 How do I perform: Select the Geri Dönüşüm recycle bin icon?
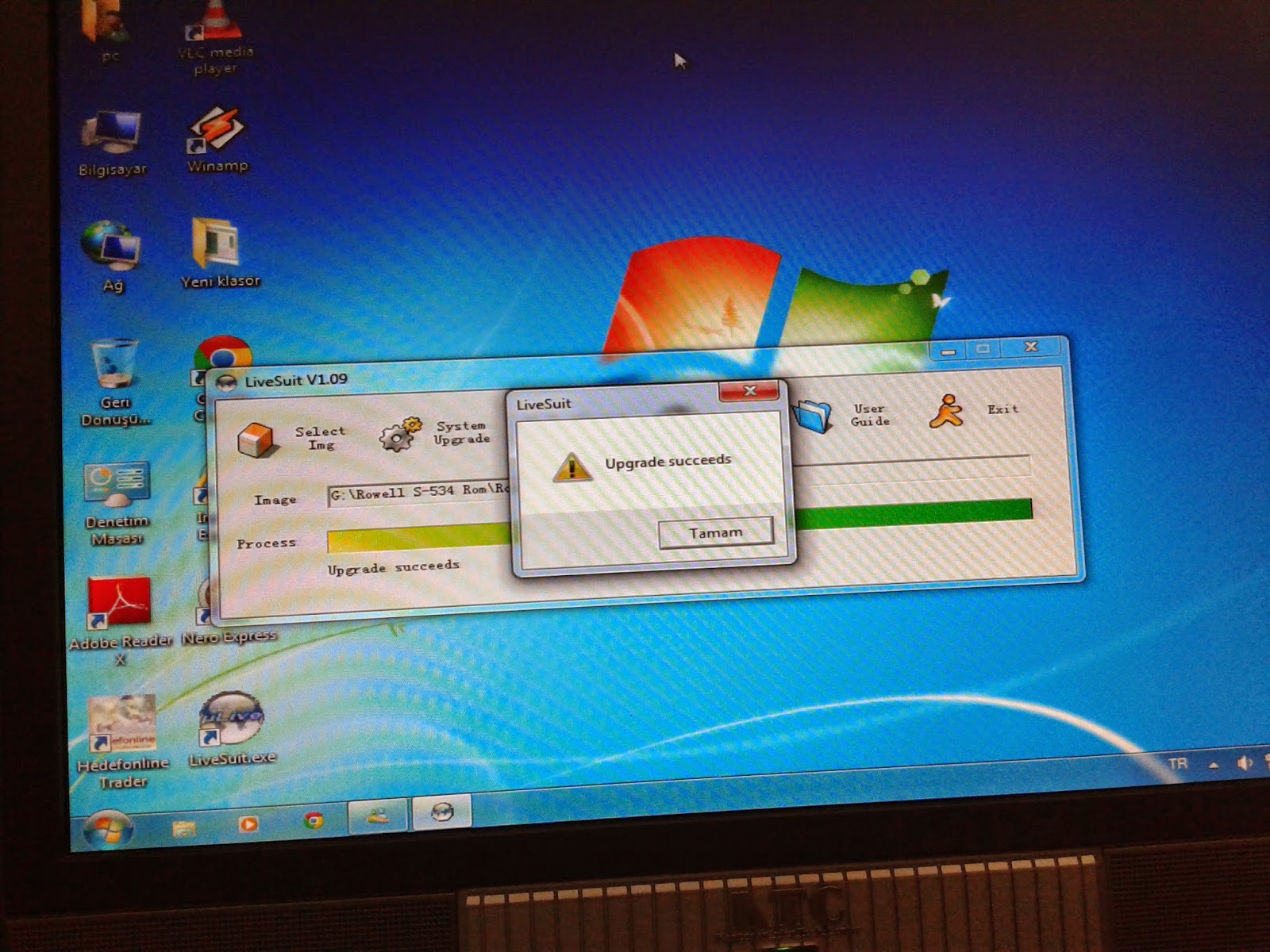[x=115, y=383]
